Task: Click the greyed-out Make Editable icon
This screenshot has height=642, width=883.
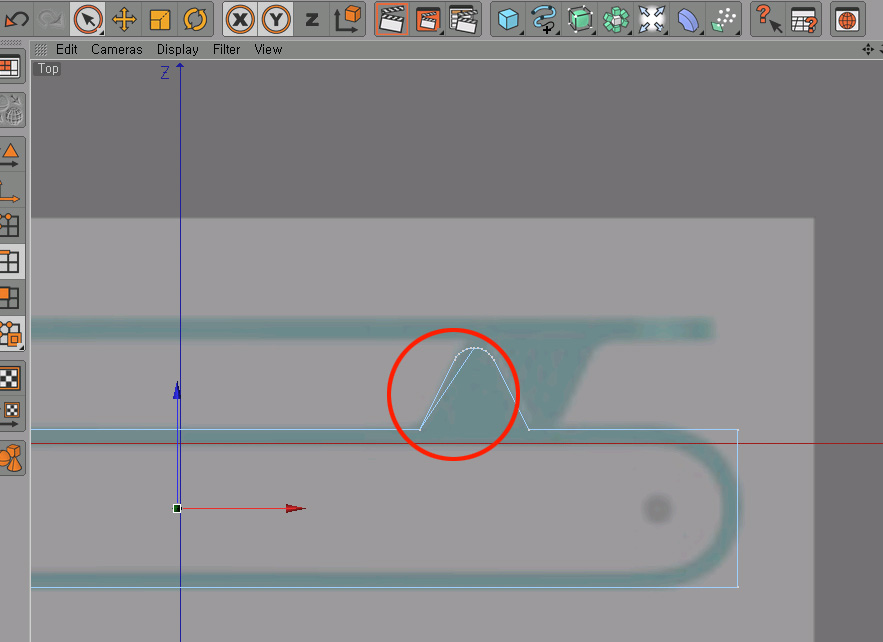Action: [11, 110]
